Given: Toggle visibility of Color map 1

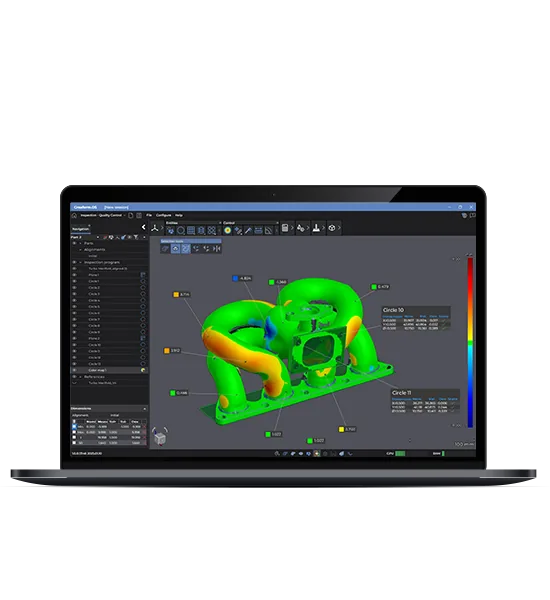Looking at the screenshot, I should click(x=75, y=370).
